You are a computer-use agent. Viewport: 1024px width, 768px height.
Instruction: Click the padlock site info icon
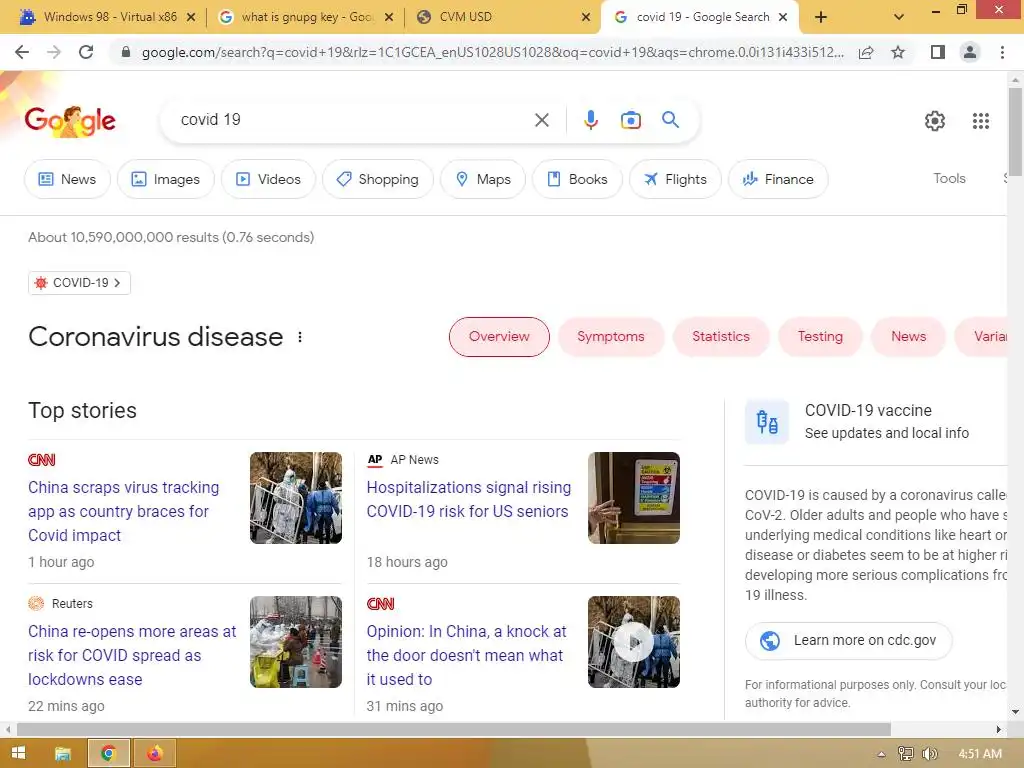[x=126, y=52]
